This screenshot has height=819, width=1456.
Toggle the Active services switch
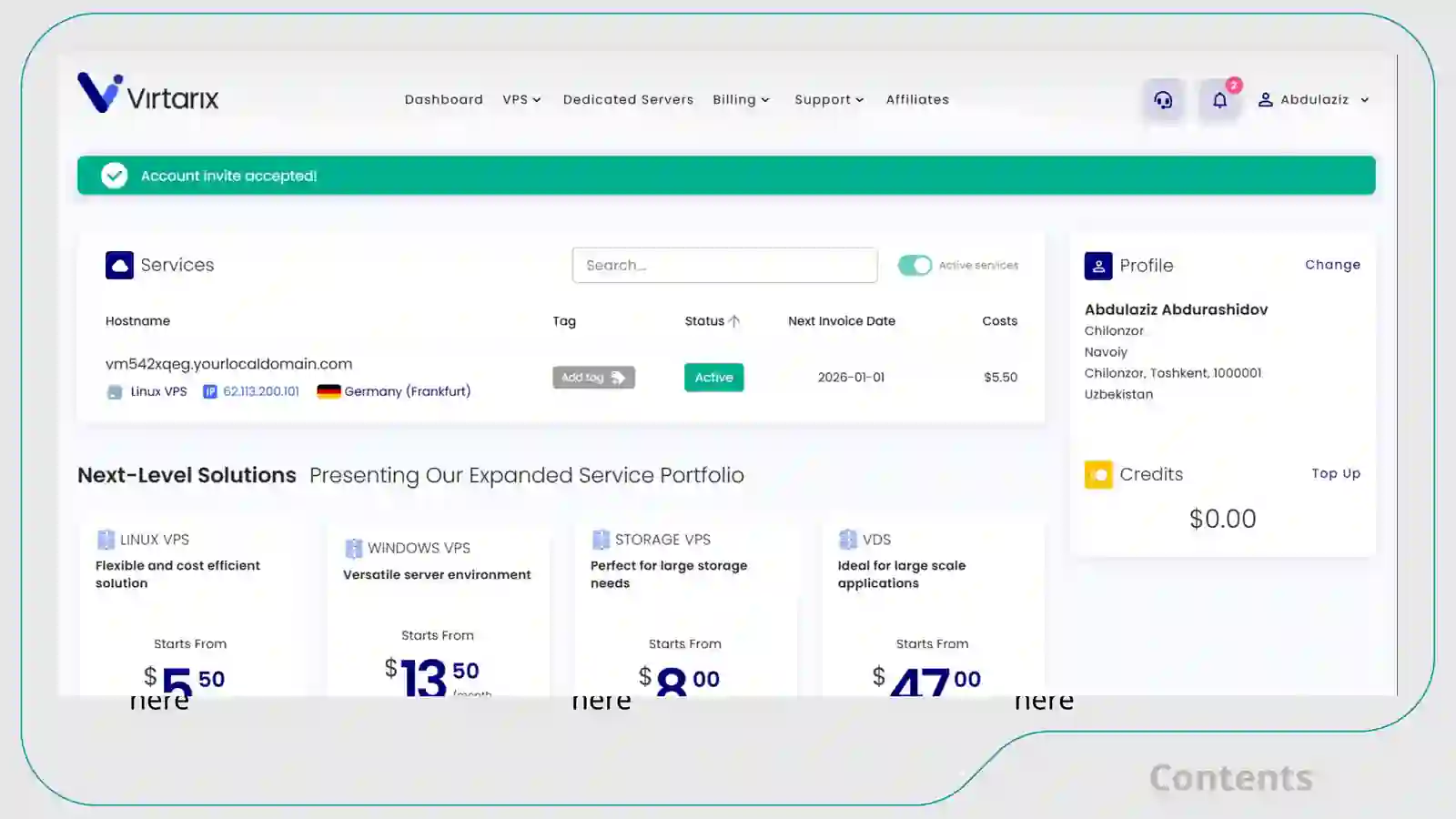915,265
